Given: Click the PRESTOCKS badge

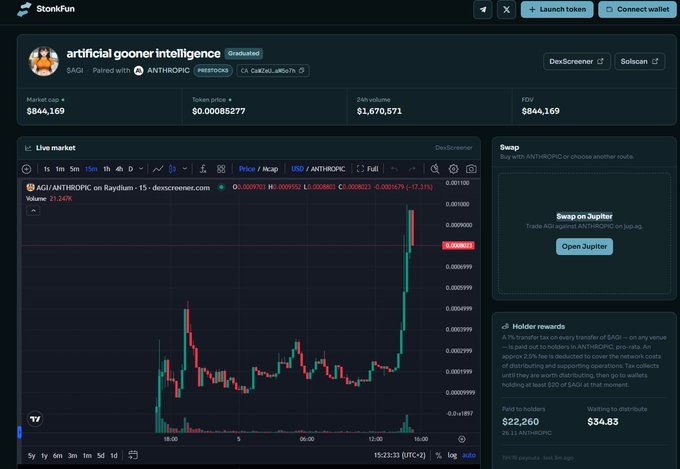Looking at the screenshot, I should [213, 70].
